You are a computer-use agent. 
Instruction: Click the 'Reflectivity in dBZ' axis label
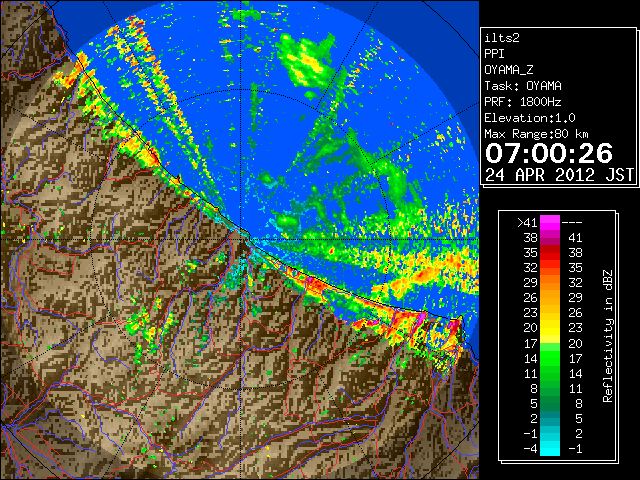pos(608,336)
